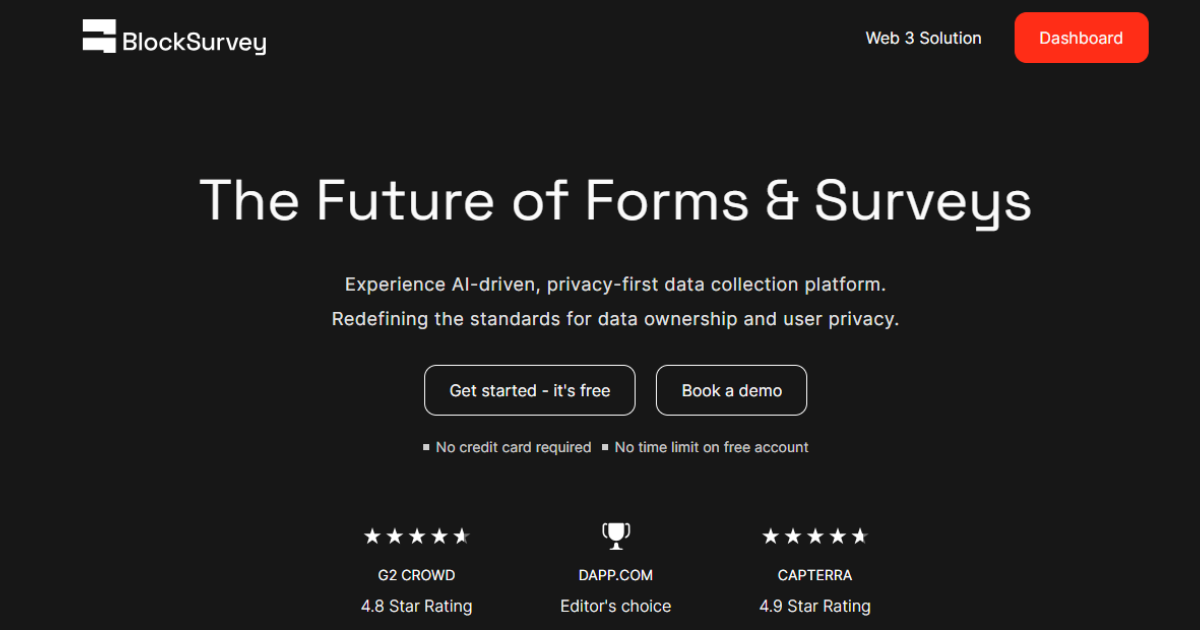Image resolution: width=1200 pixels, height=630 pixels.
Task: Select the Book a demo button
Action: 731,390
